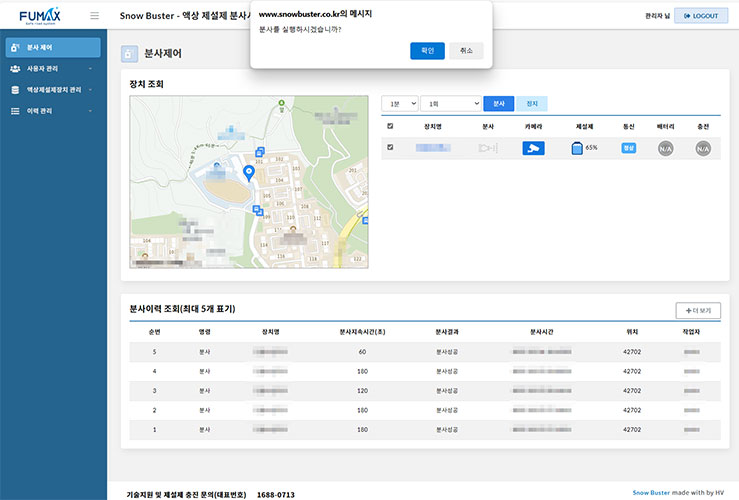Click the hamburger menu icon in header
This screenshot has height=500, width=739.
click(94, 16)
